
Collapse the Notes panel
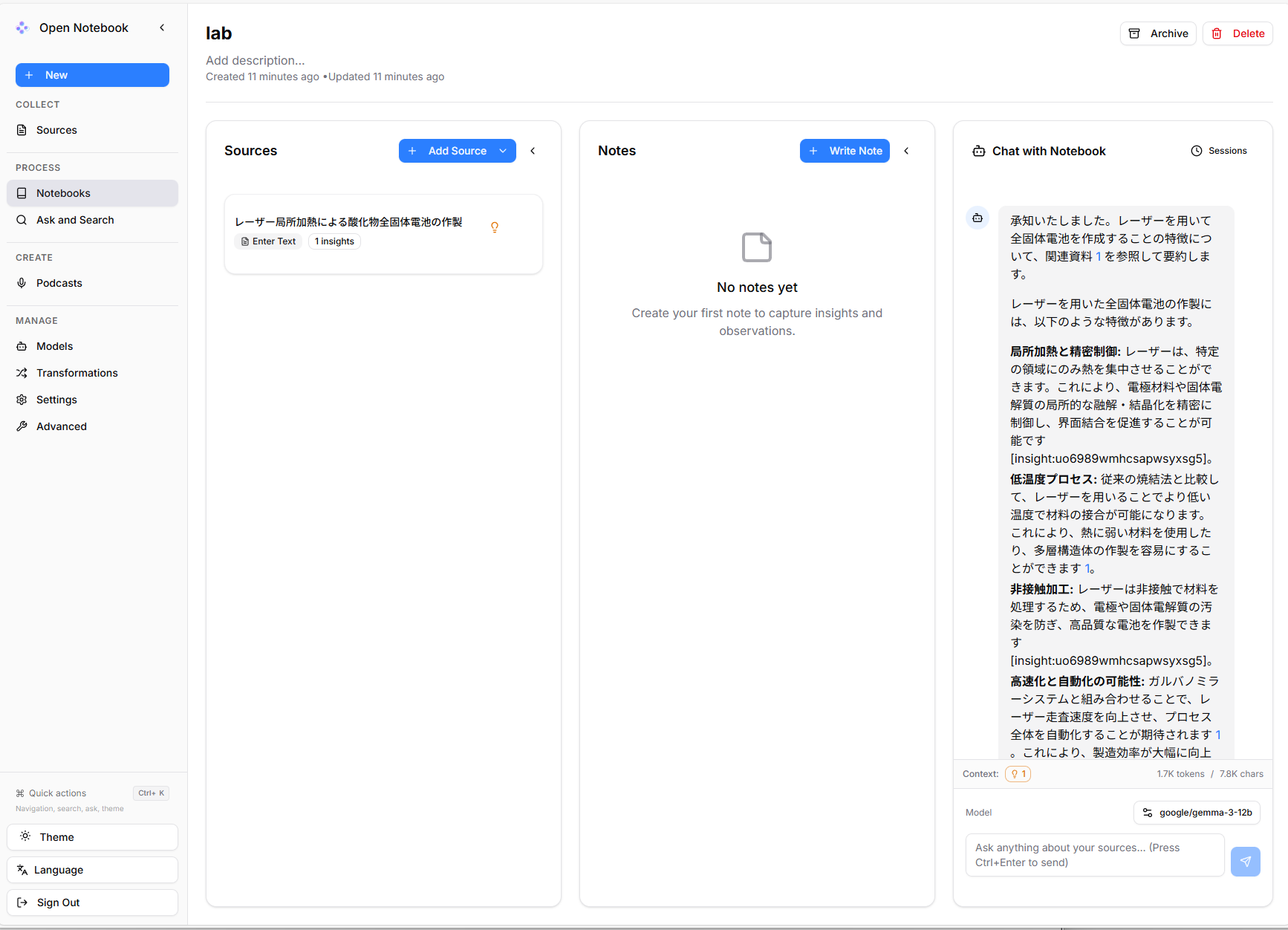click(x=906, y=151)
